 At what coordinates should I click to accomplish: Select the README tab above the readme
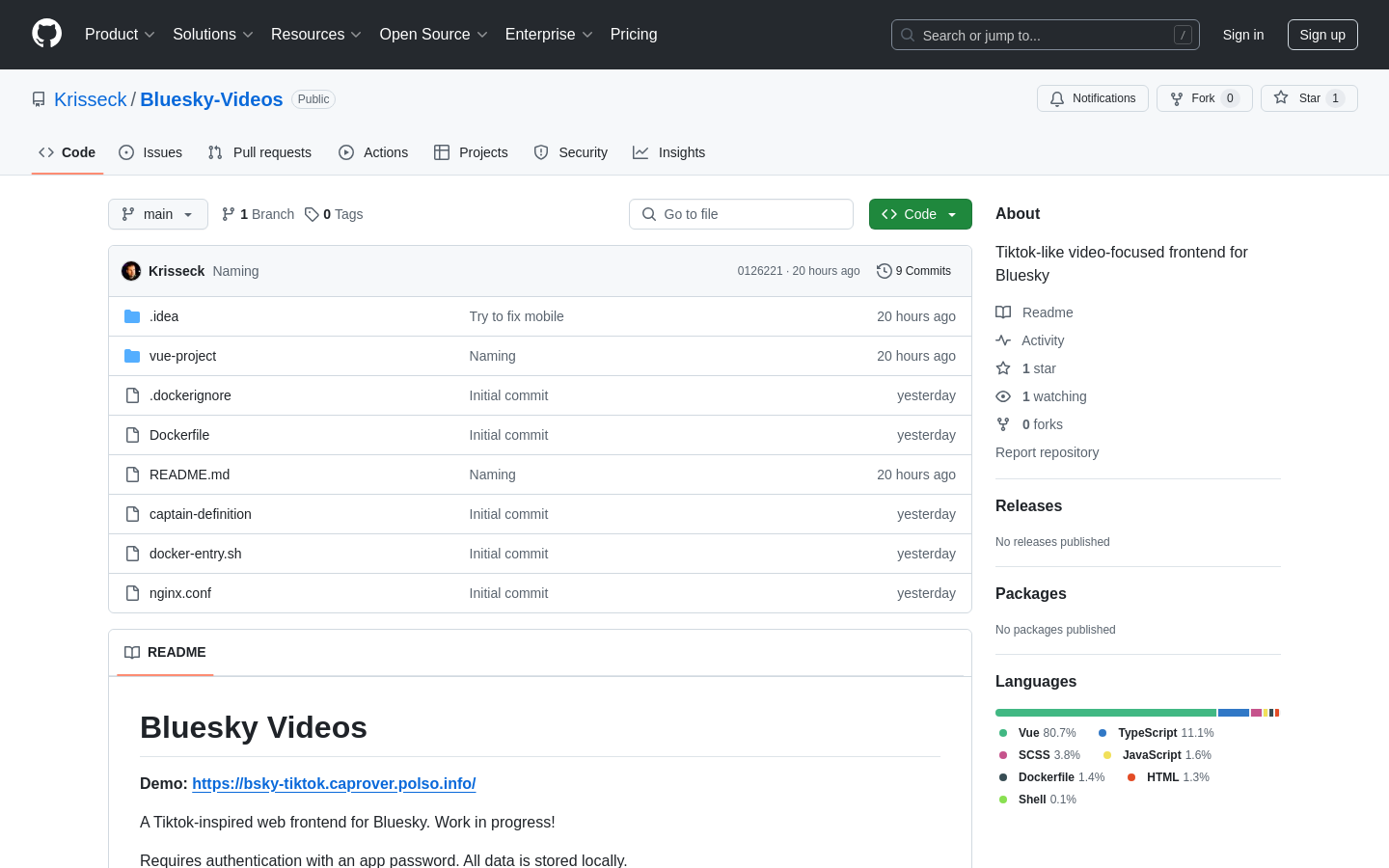tap(165, 652)
